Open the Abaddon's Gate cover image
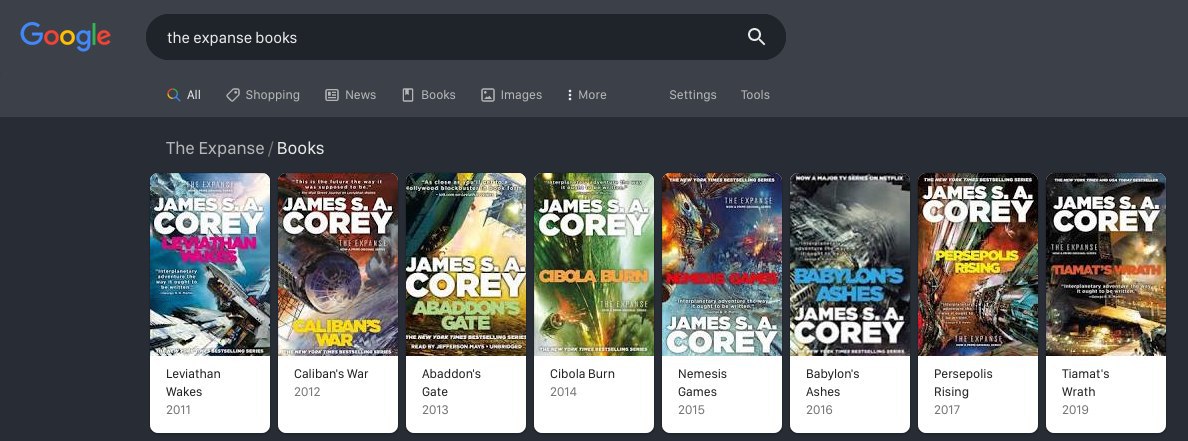Viewport: 1188px width, 441px height. (466, 264)
